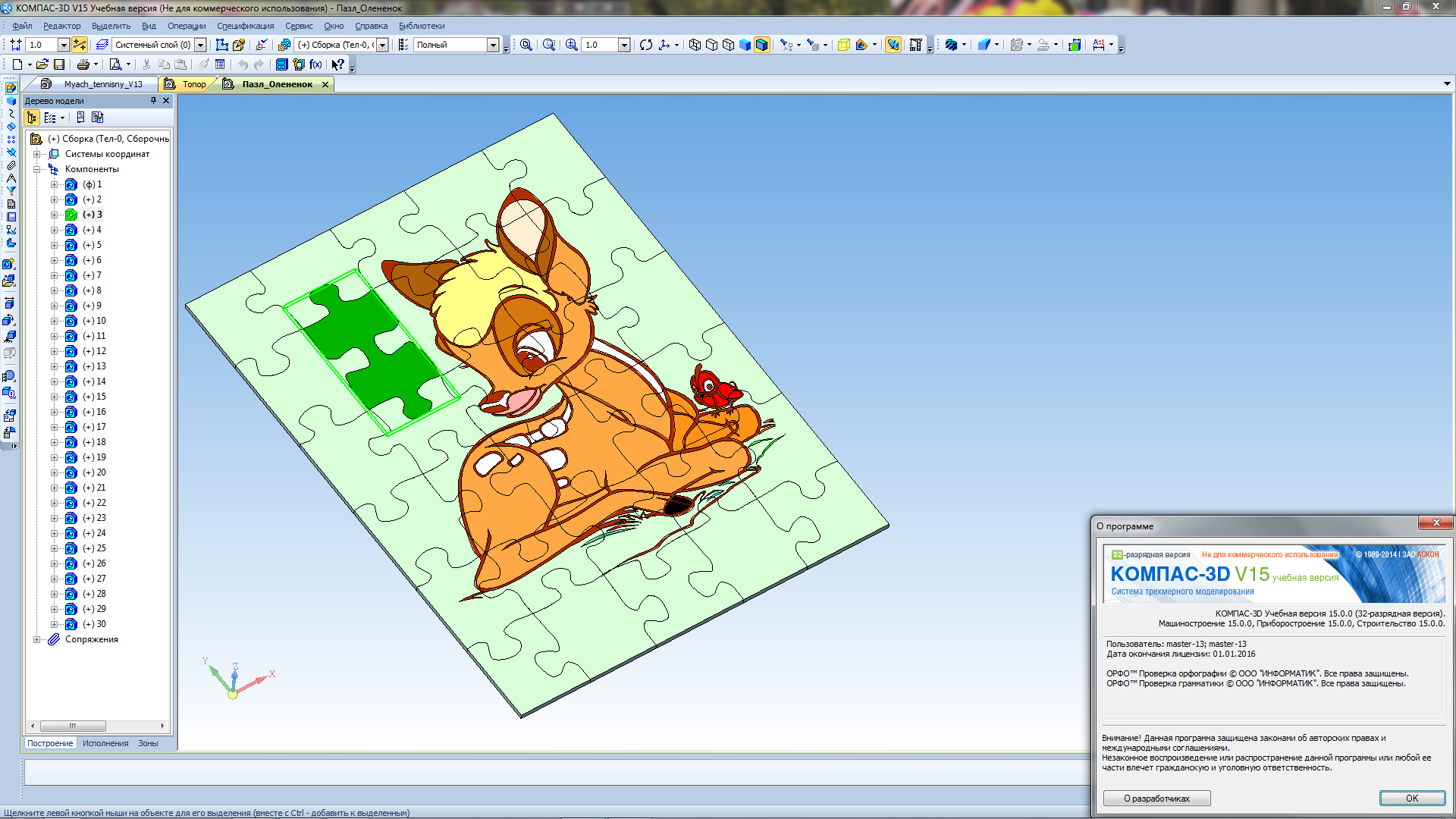1456x819 pixels.
Task: Open the layers manager icon
Action: [102, 45]
